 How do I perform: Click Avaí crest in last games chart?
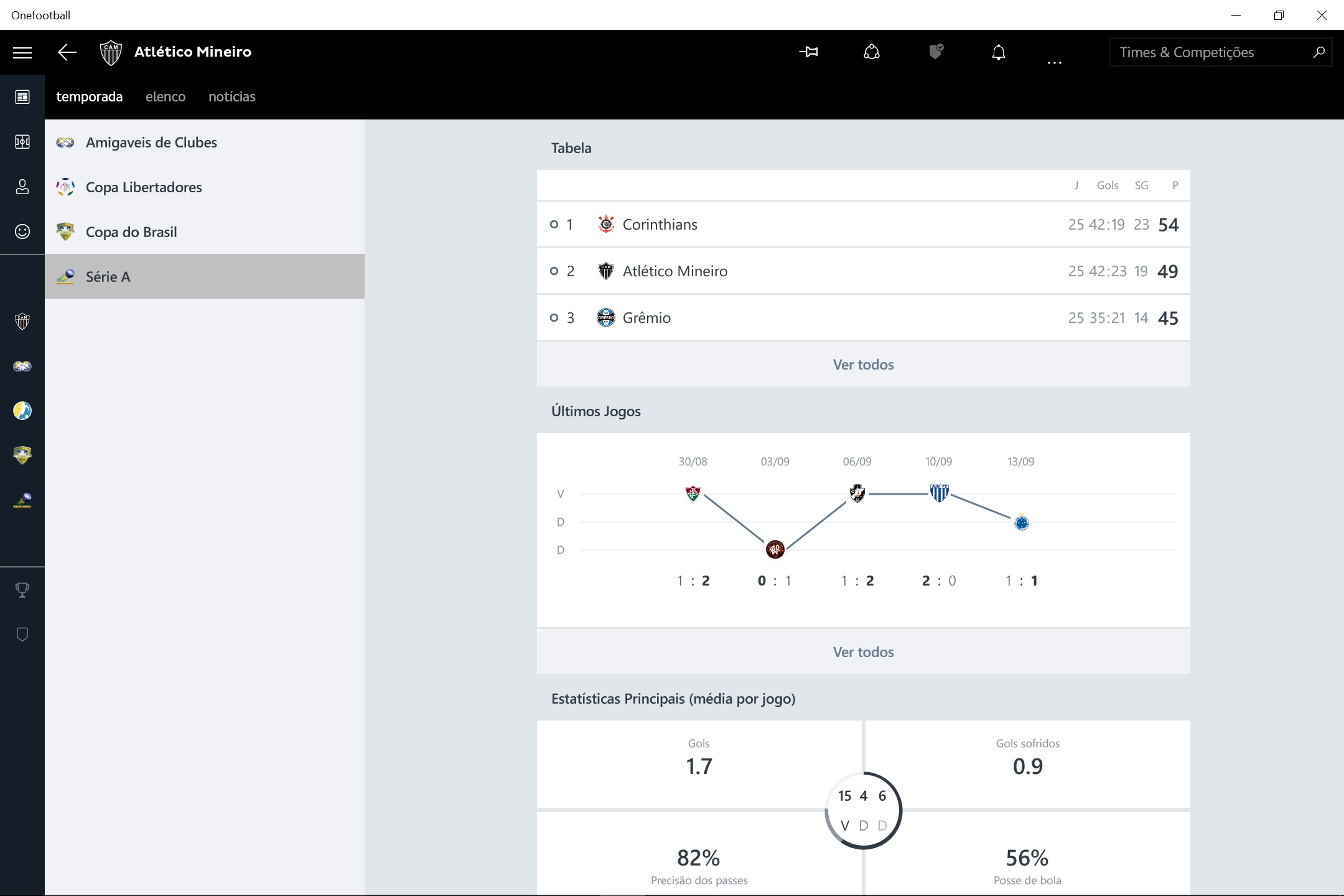point(939,493)
